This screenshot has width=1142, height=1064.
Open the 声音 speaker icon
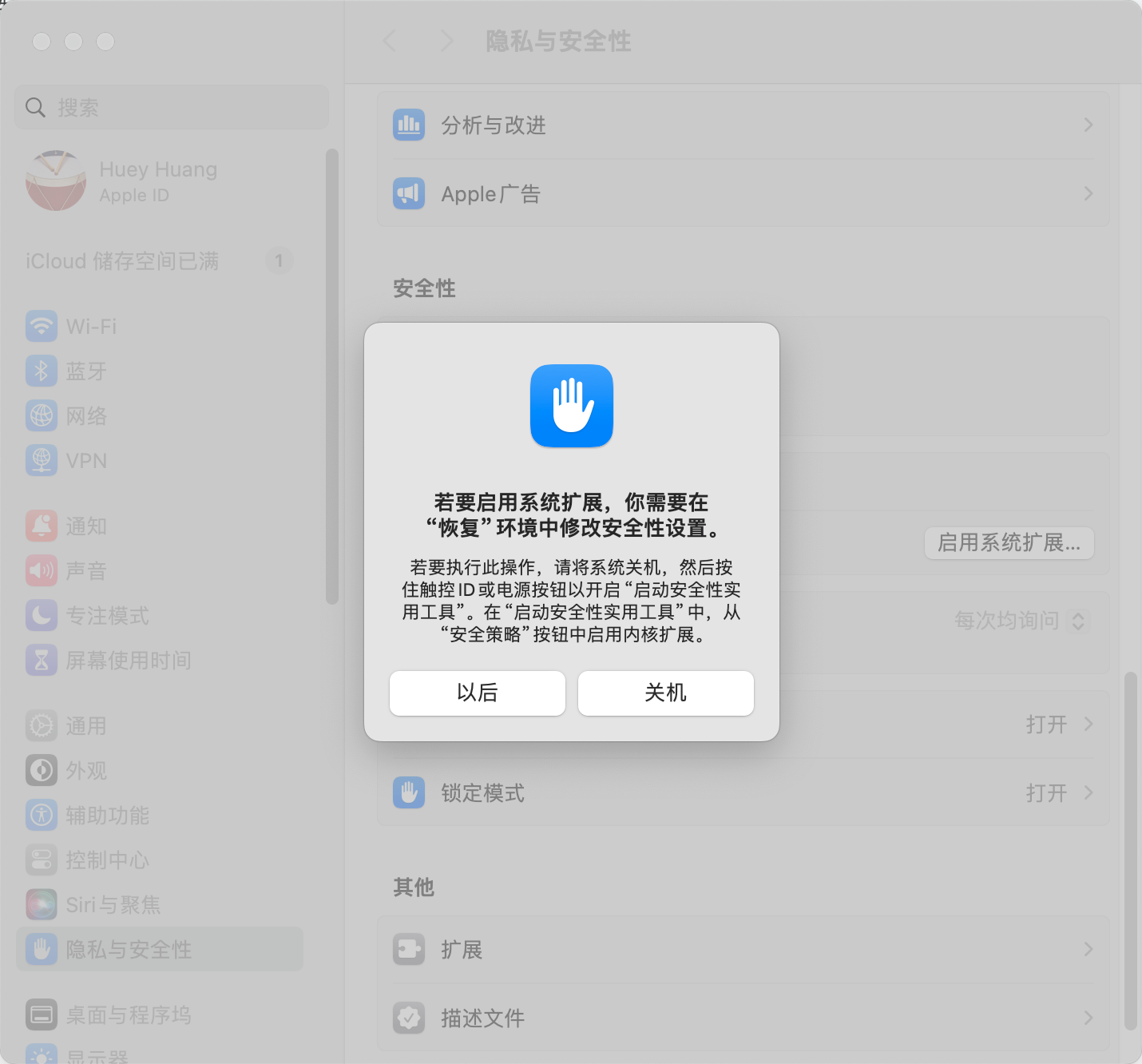point(42,570)
